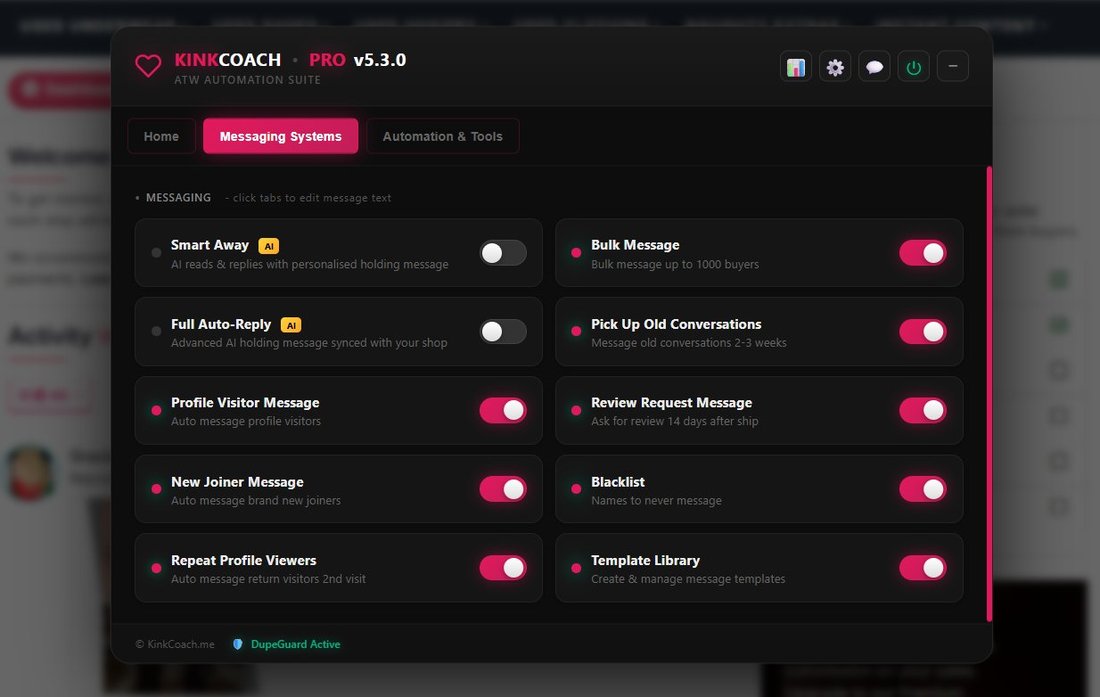Click the grey status dot for Smart Away
The height and width of the screenshot is (697, 1100).
pyautogui.click(x=156, y=252)
